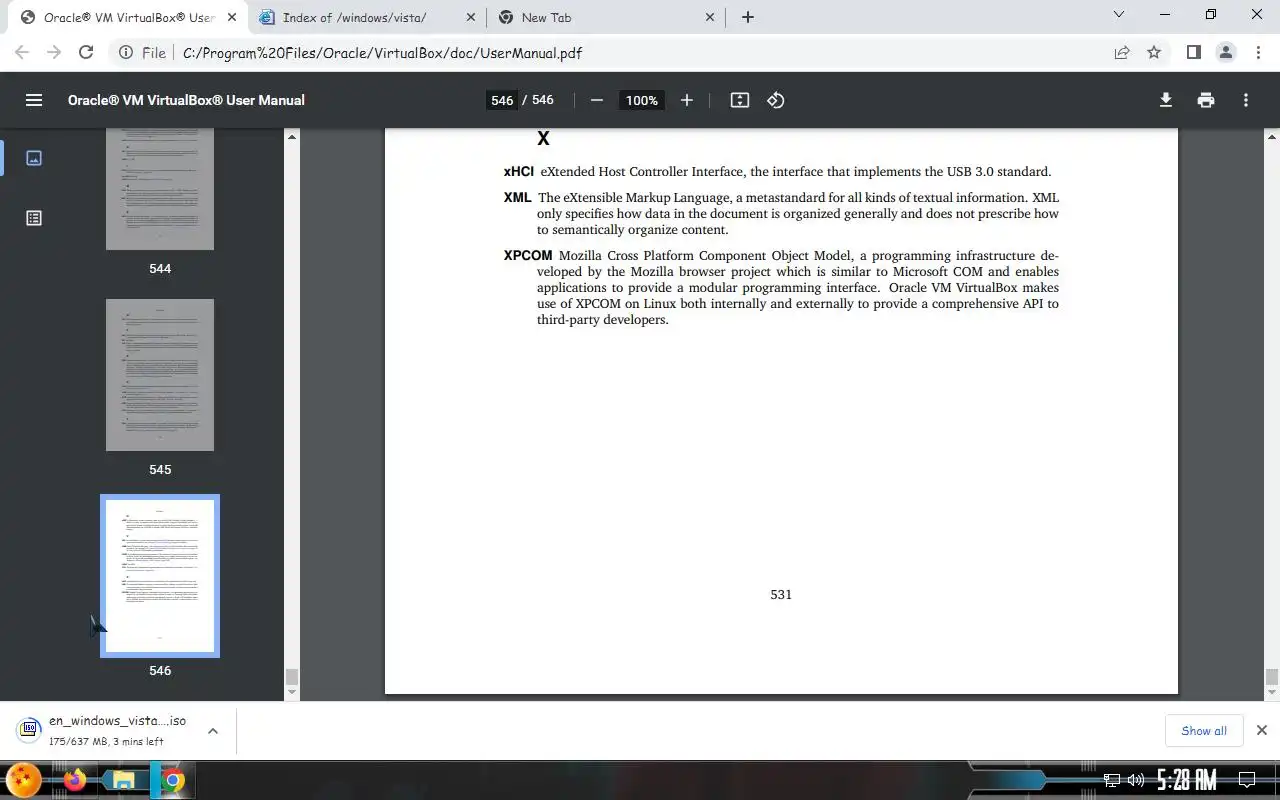Download the PDF file

[x=1166, y=100]
